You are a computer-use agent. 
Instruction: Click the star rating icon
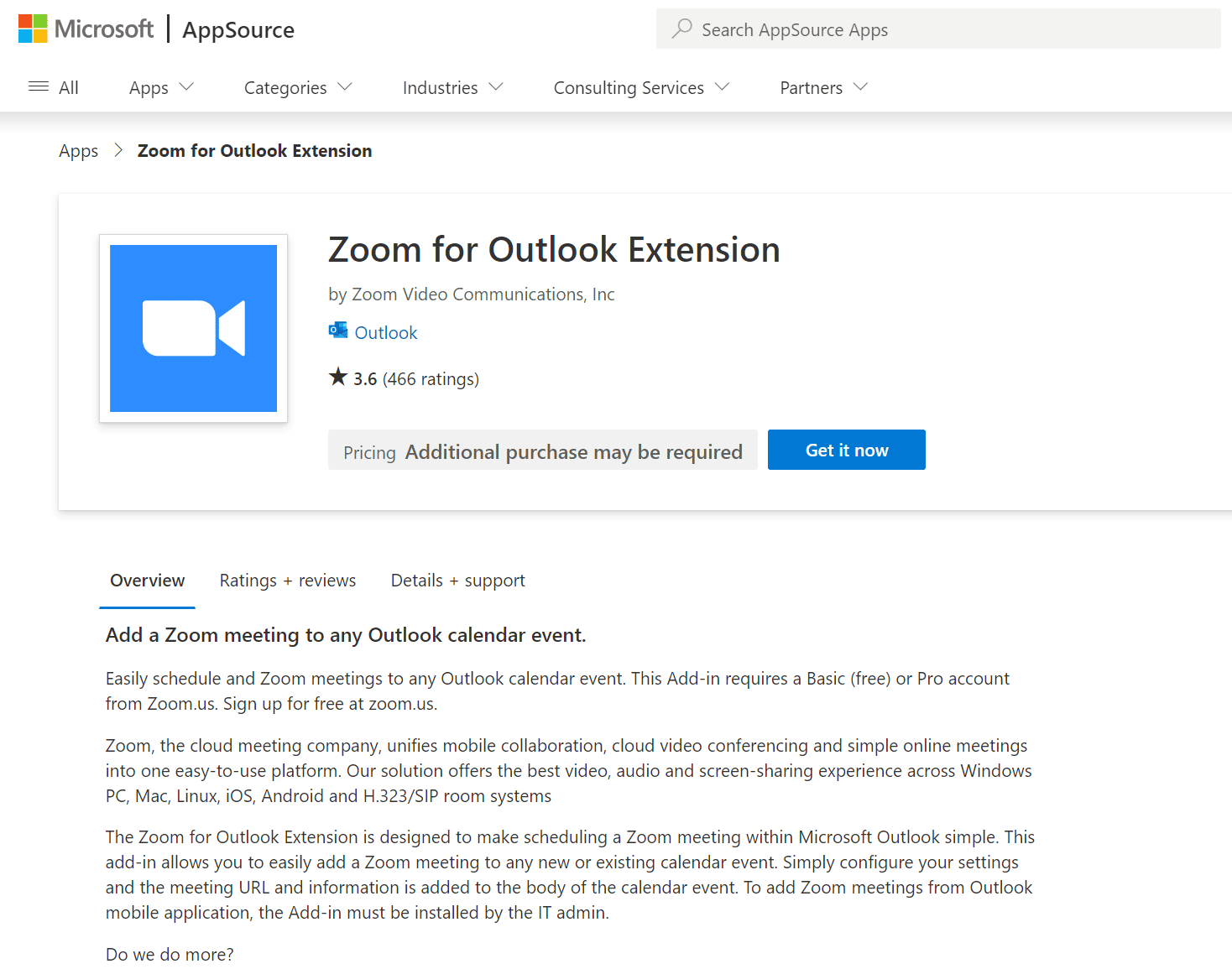[x=337, y=377]
